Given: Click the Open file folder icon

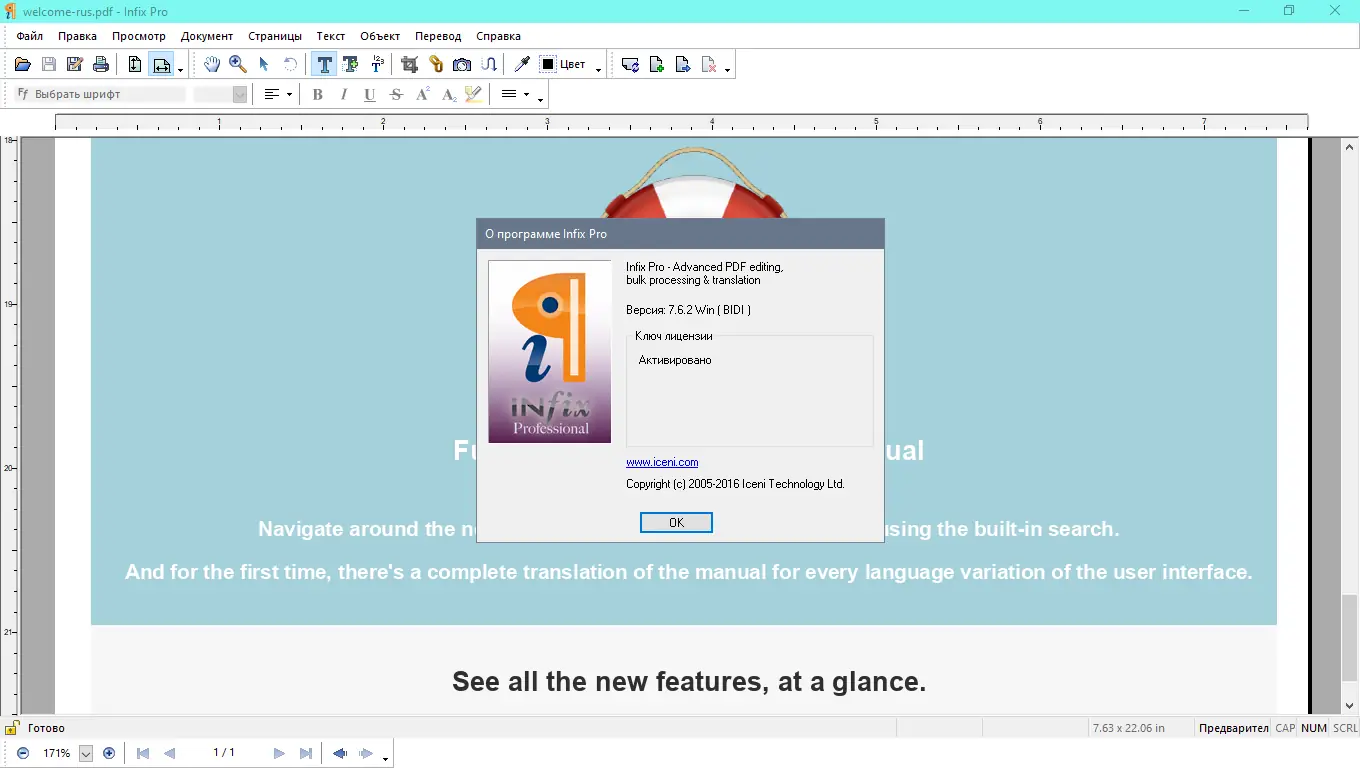Looking at the screenshot, I should (x=22, y=65).
